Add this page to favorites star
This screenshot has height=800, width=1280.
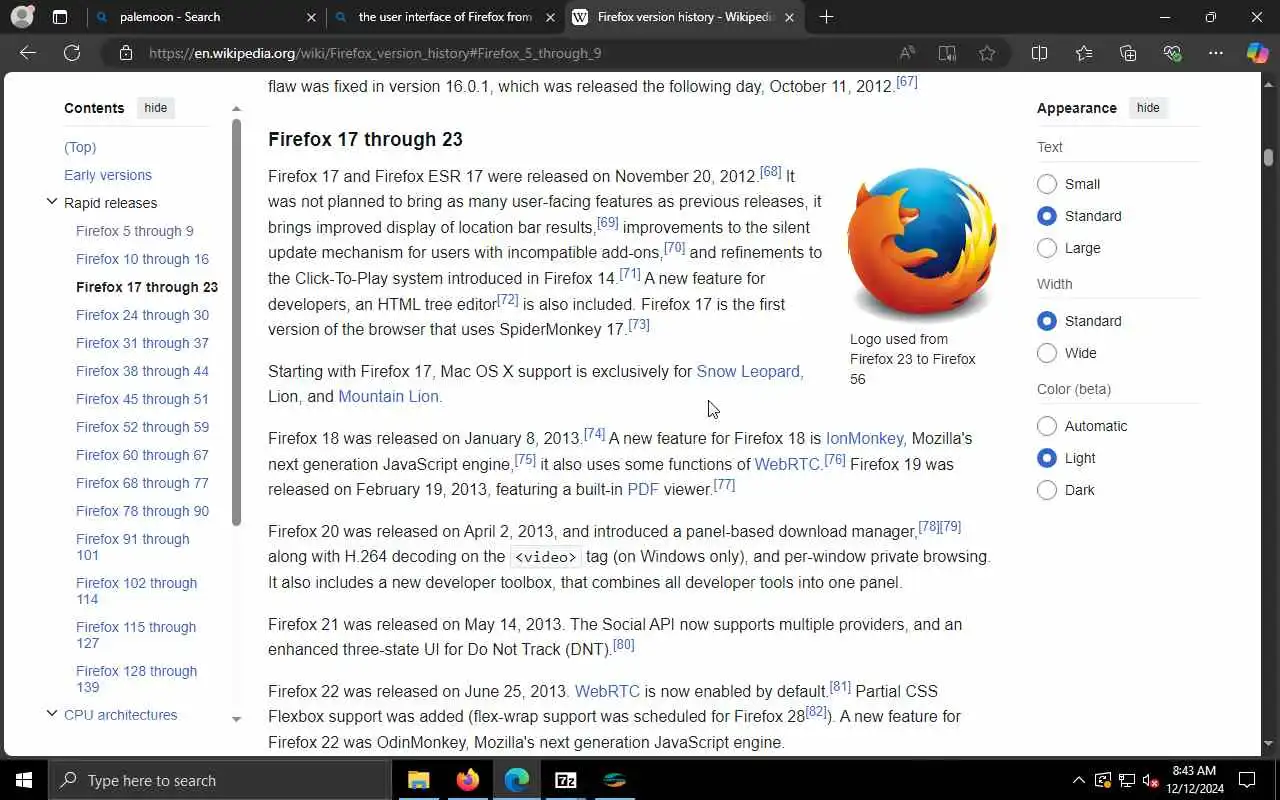[x=987, y=53]
